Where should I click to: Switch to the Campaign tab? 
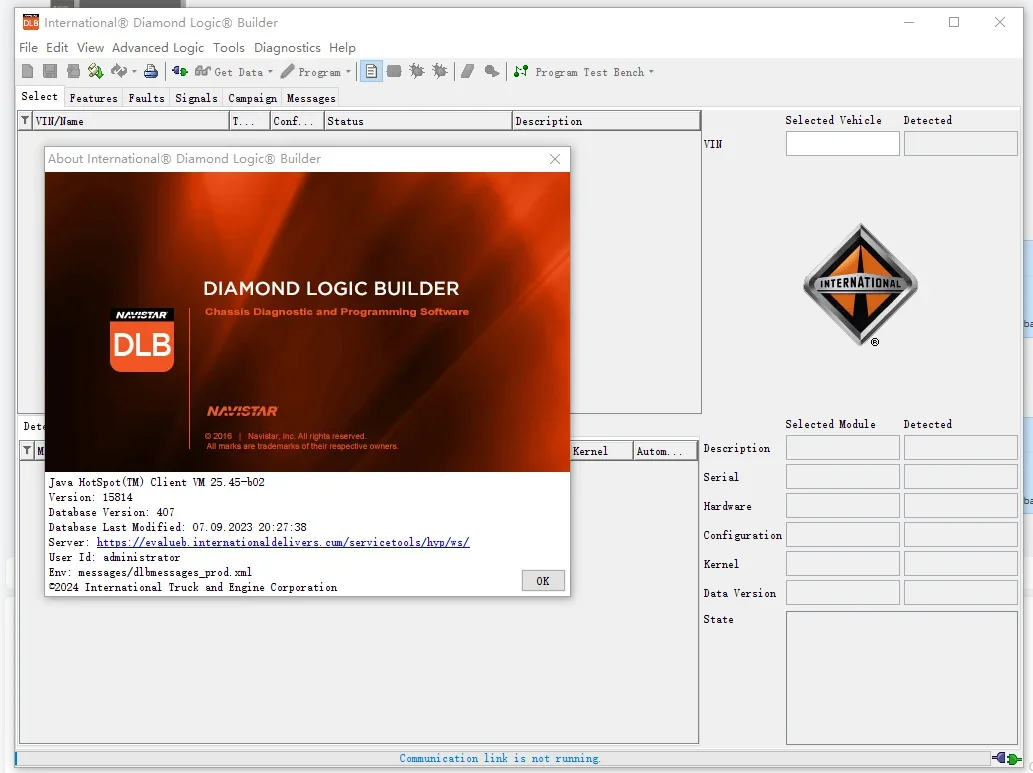pyautogui.click(x=252, y=98)
